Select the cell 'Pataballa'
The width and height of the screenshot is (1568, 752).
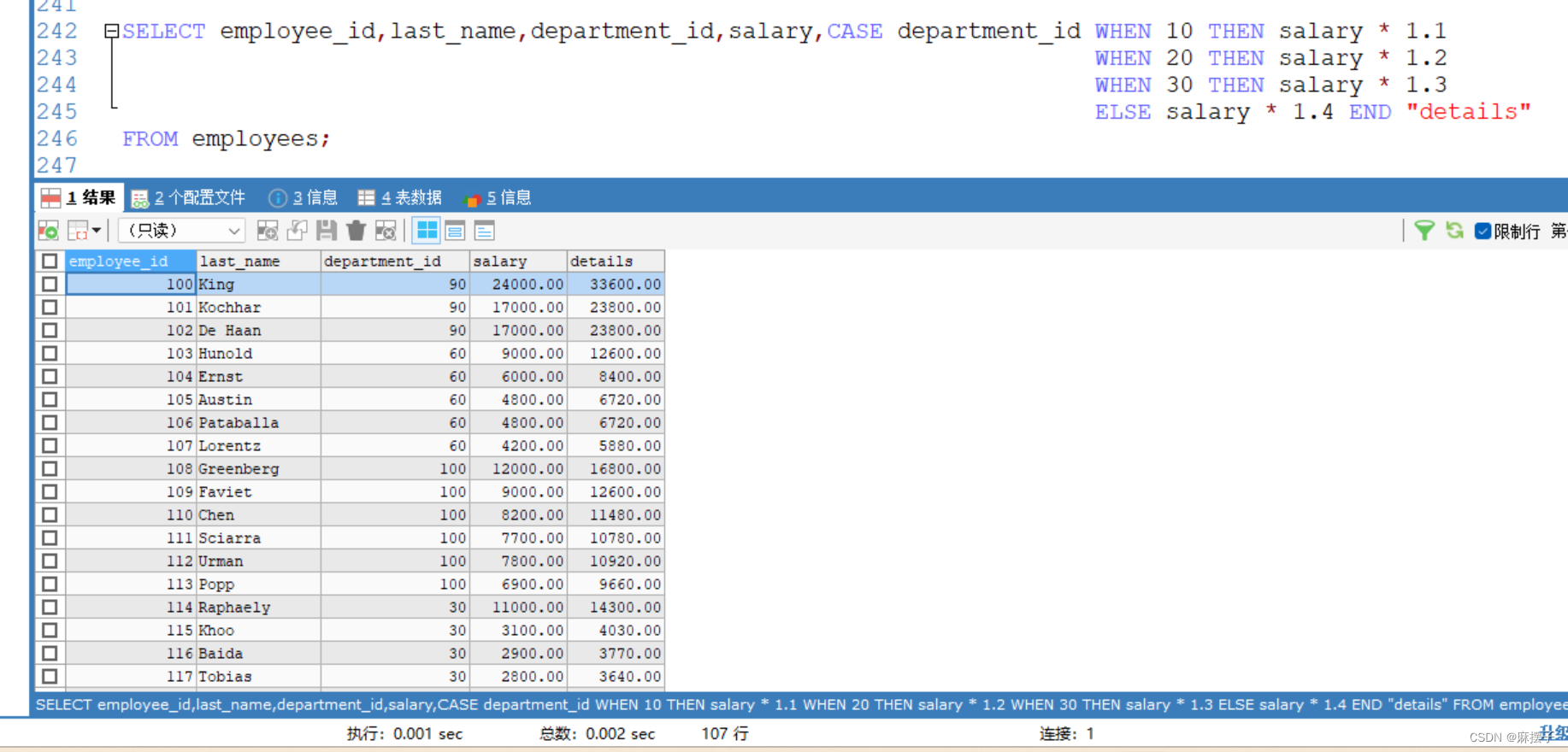[258, 422]
